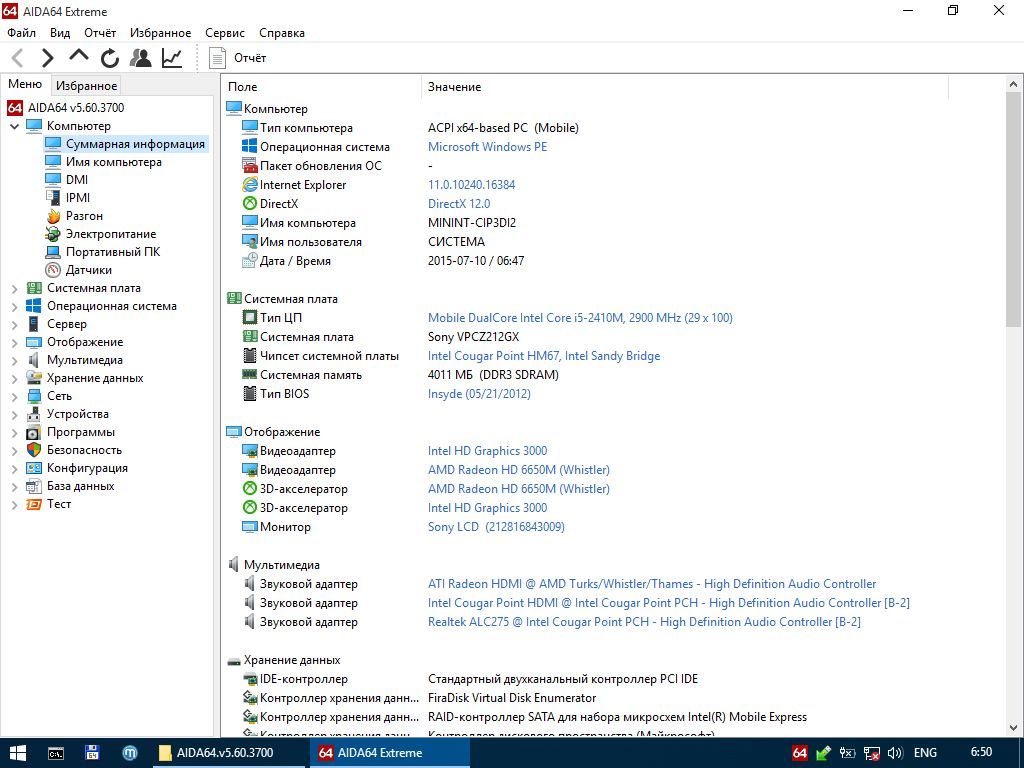Open the Файл menu
1024x768 pixels.
click(22, 33)
